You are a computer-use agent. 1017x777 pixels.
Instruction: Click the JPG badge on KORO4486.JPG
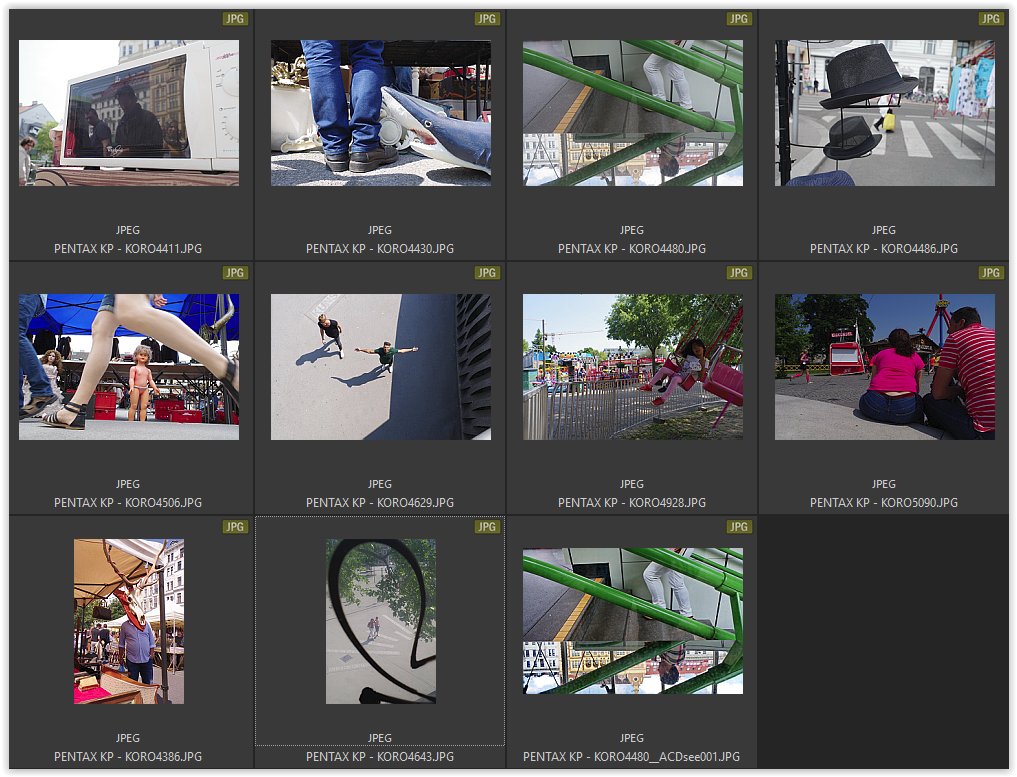point(991,19)
